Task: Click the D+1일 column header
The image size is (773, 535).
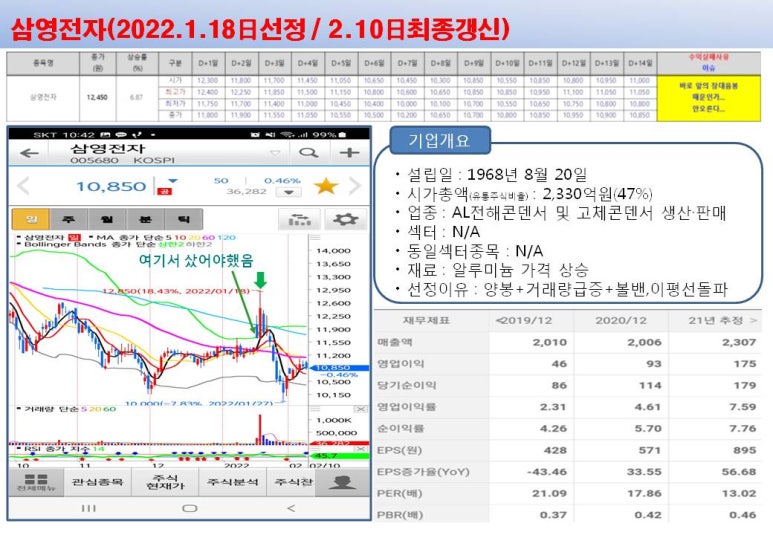Action: 208,63
